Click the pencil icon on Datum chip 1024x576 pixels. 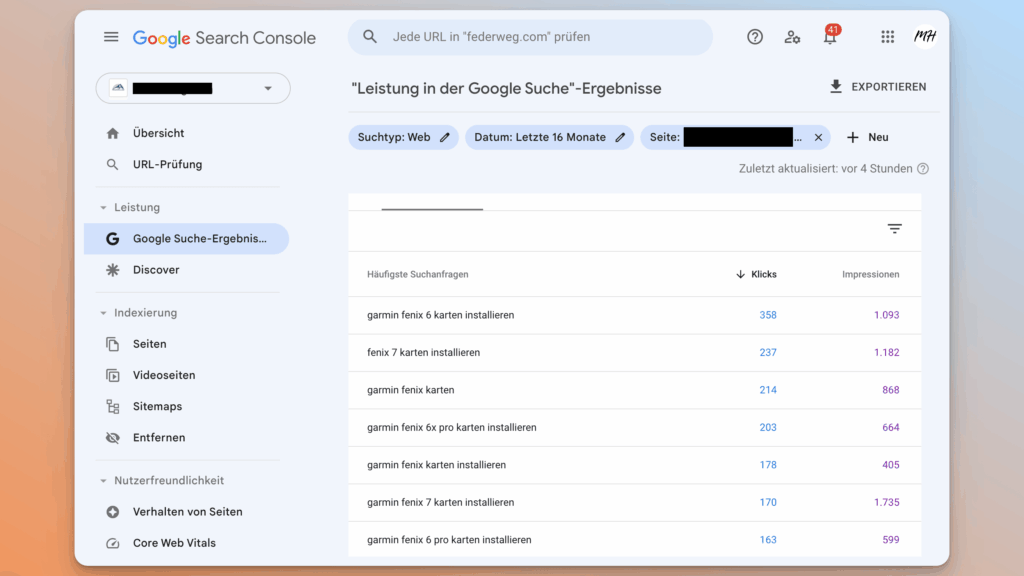pos(620,137)
